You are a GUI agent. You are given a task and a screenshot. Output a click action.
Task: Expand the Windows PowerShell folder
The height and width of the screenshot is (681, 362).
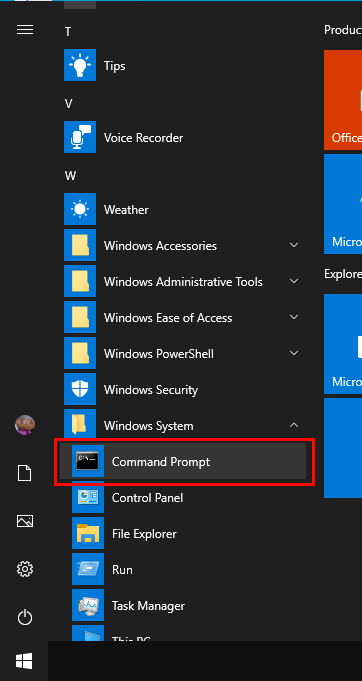click(x=183, y=354)
